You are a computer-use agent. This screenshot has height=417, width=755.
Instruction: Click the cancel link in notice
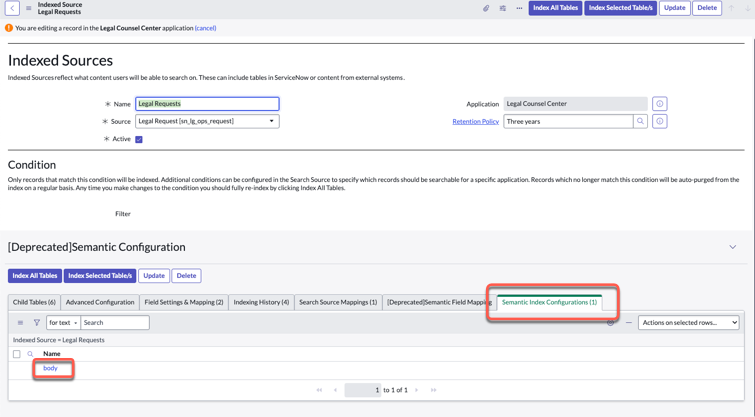pos(206,28)
